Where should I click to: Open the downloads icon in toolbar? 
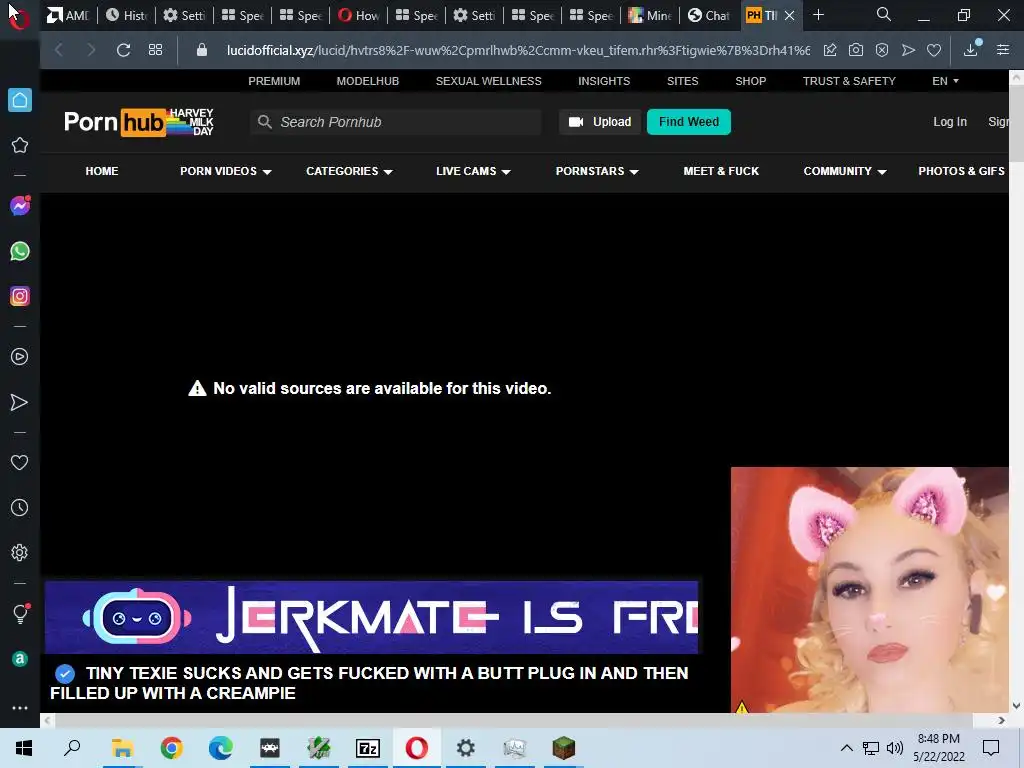pos(971,49)
